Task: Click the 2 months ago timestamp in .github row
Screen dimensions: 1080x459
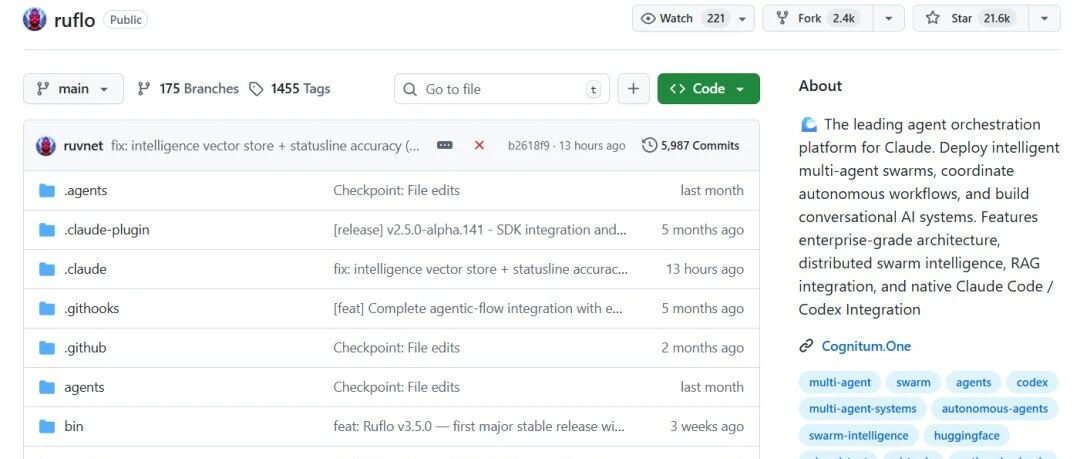Action: [703, 348]
